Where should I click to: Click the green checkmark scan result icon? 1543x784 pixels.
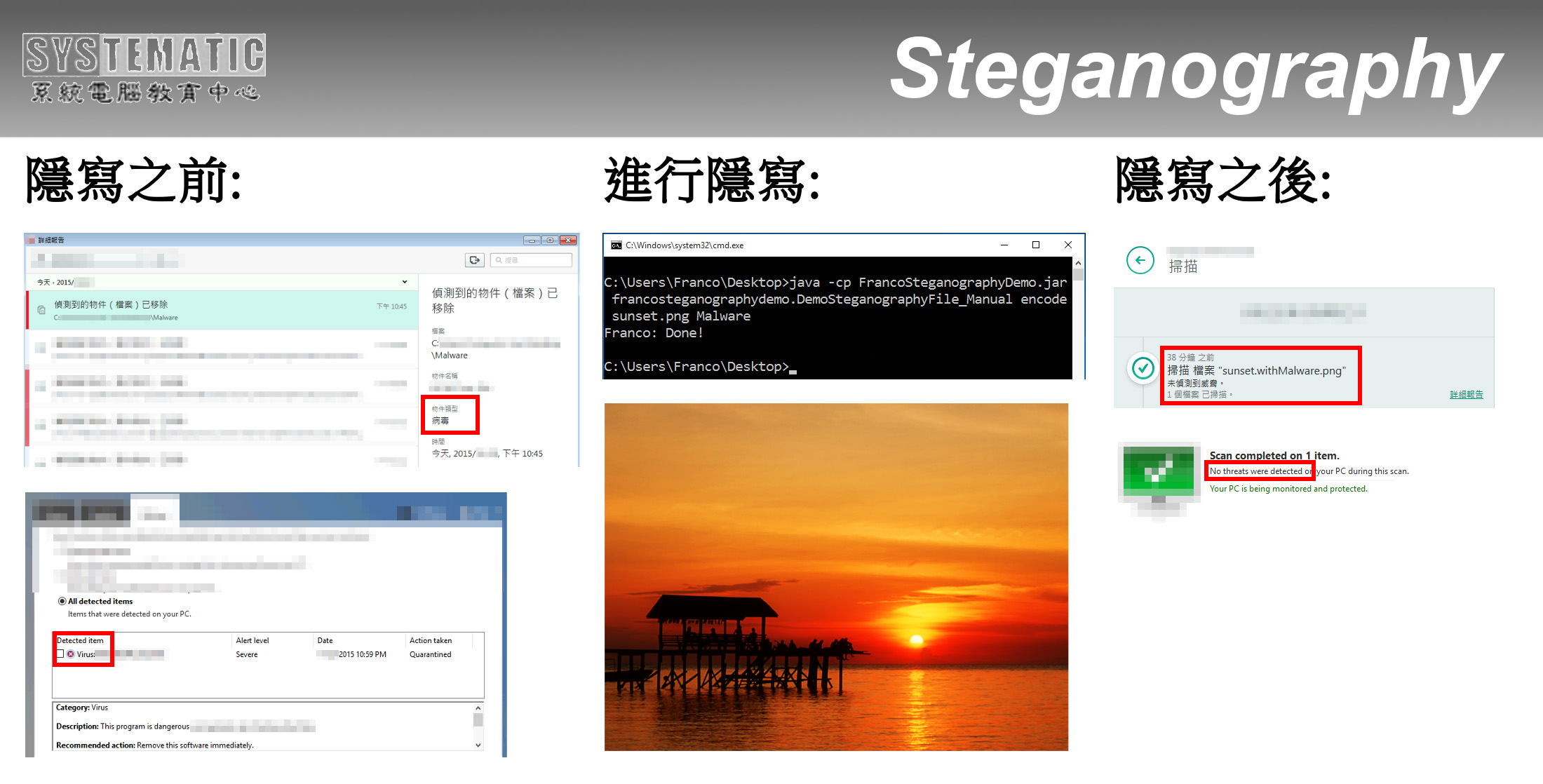[x=1143, y=368]
